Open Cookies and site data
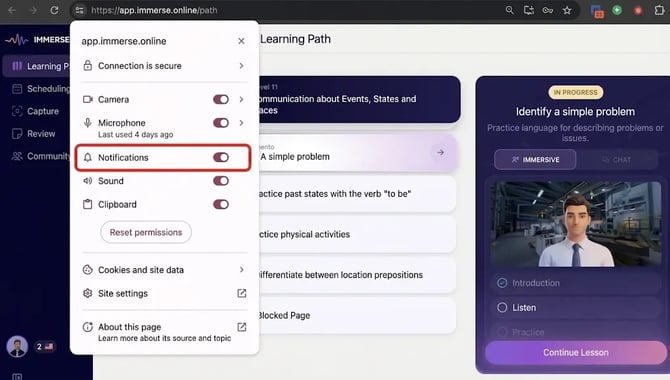 click(164, 270)
